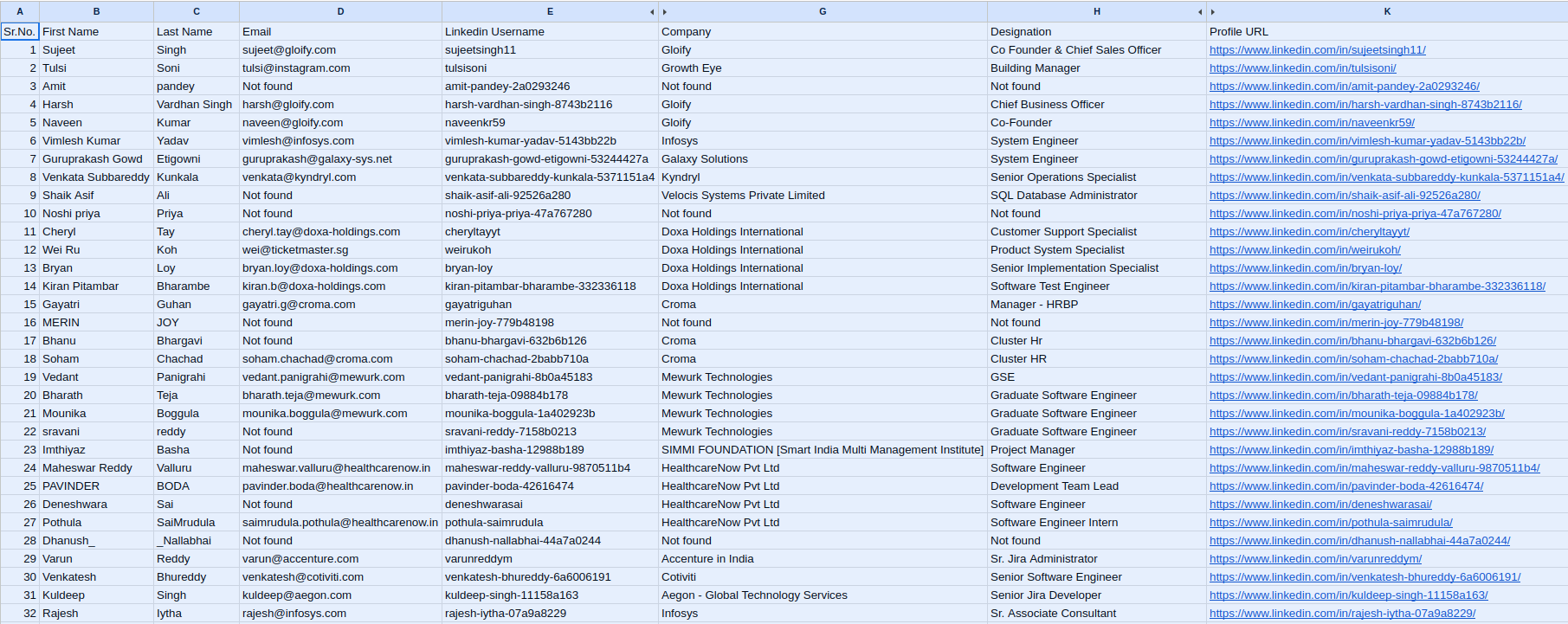Select the 'Profile URL' header cell
Image resolution: width=1568 pixels, height=624 pixels.
(1387, 32)
